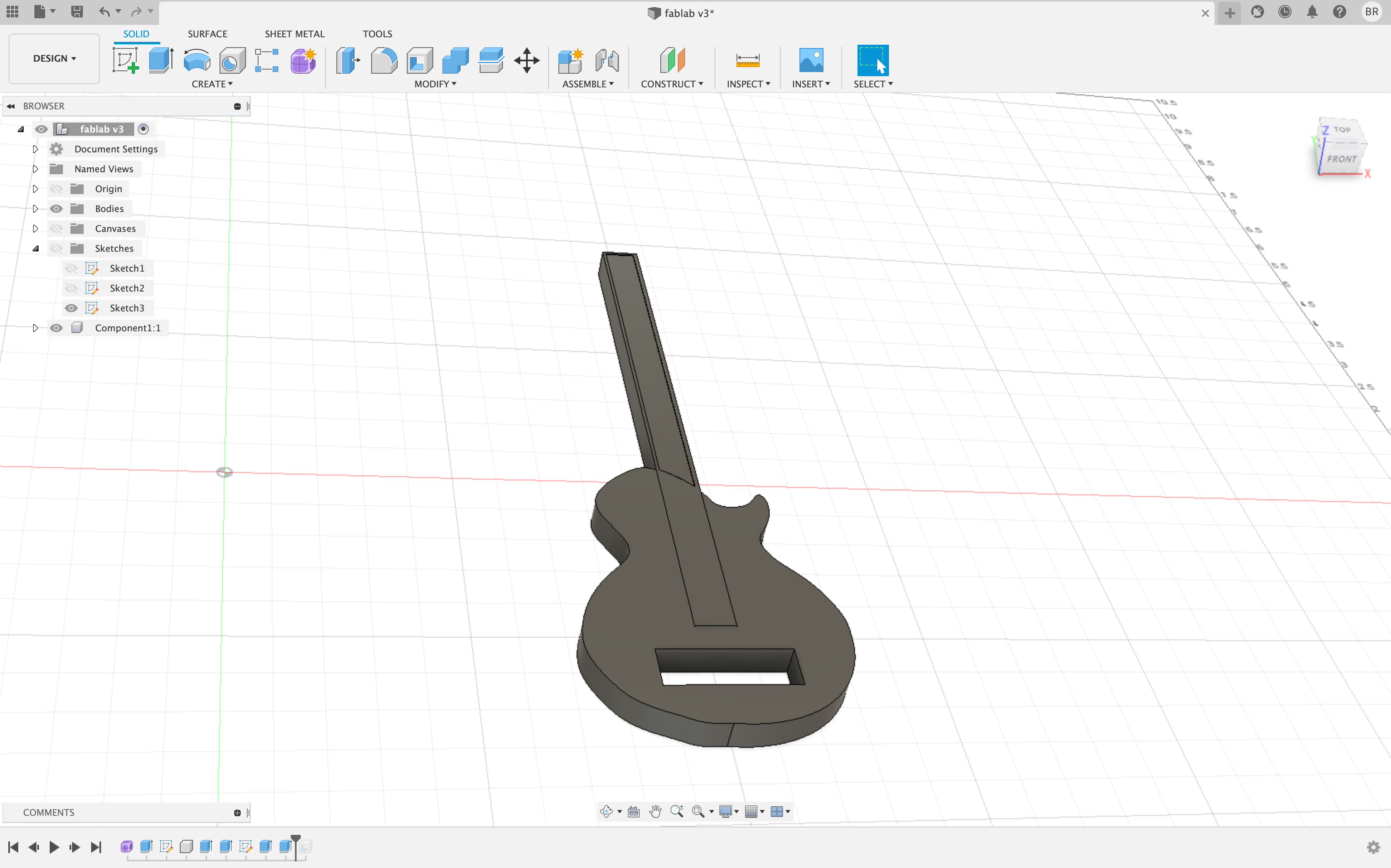This screenshot has height=868, width=1391.
Task: Show Sketch1 using its eye icon
Action: point(71,268)
